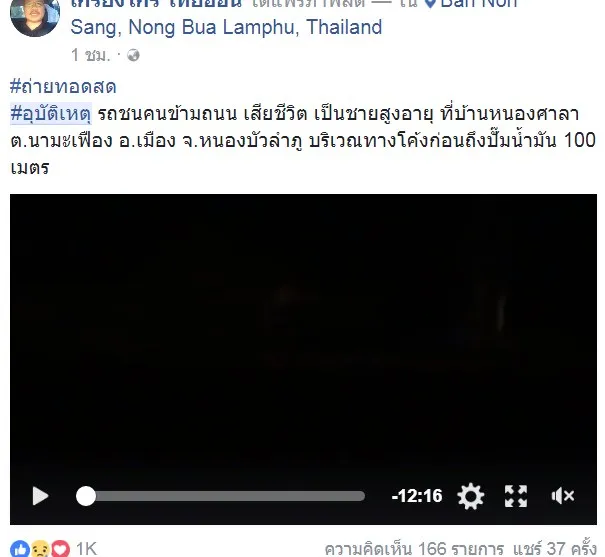View the 37 shares list
The height and width of the screenshot is (557, 605).
554,549
